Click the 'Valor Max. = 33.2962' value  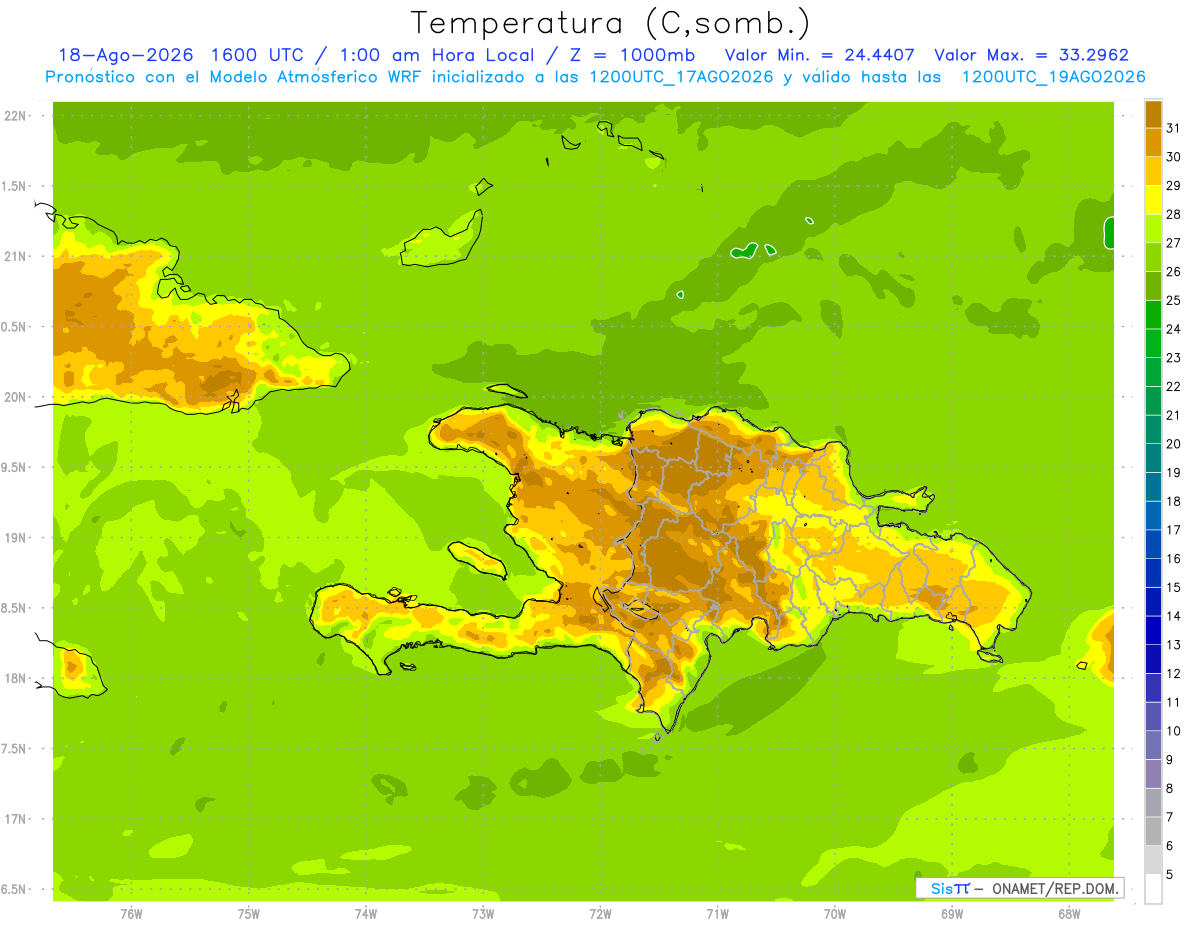(x=1032, y=55)
